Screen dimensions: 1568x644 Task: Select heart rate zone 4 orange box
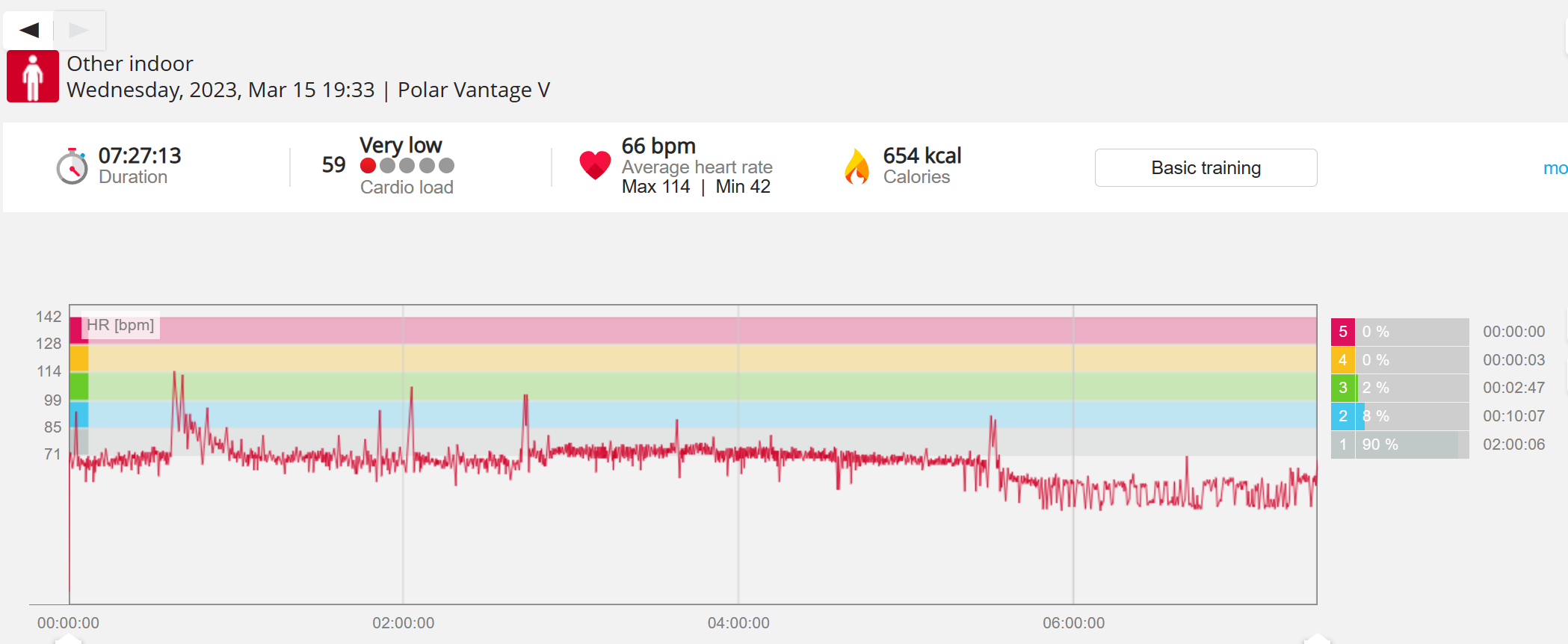pyautogui.click(x=1342, y=360)
